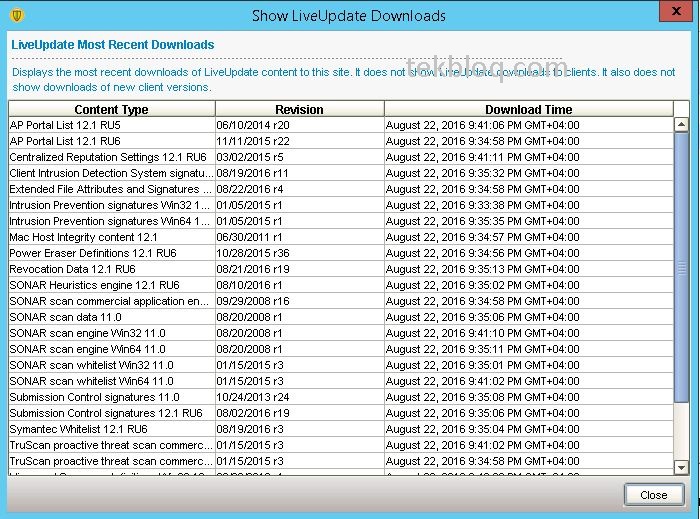This screenshot has height=519, width=700.
Task: Click download time 9:35:04 PM cell
Action: pos(529,430)
